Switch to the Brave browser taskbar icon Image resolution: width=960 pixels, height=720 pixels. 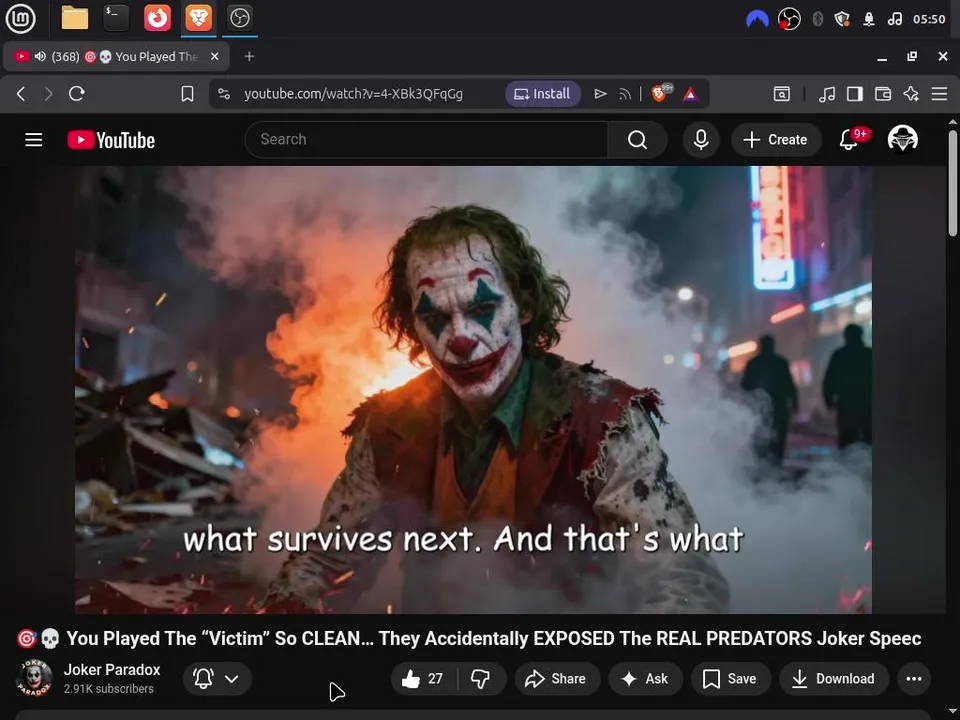point(199,18)
